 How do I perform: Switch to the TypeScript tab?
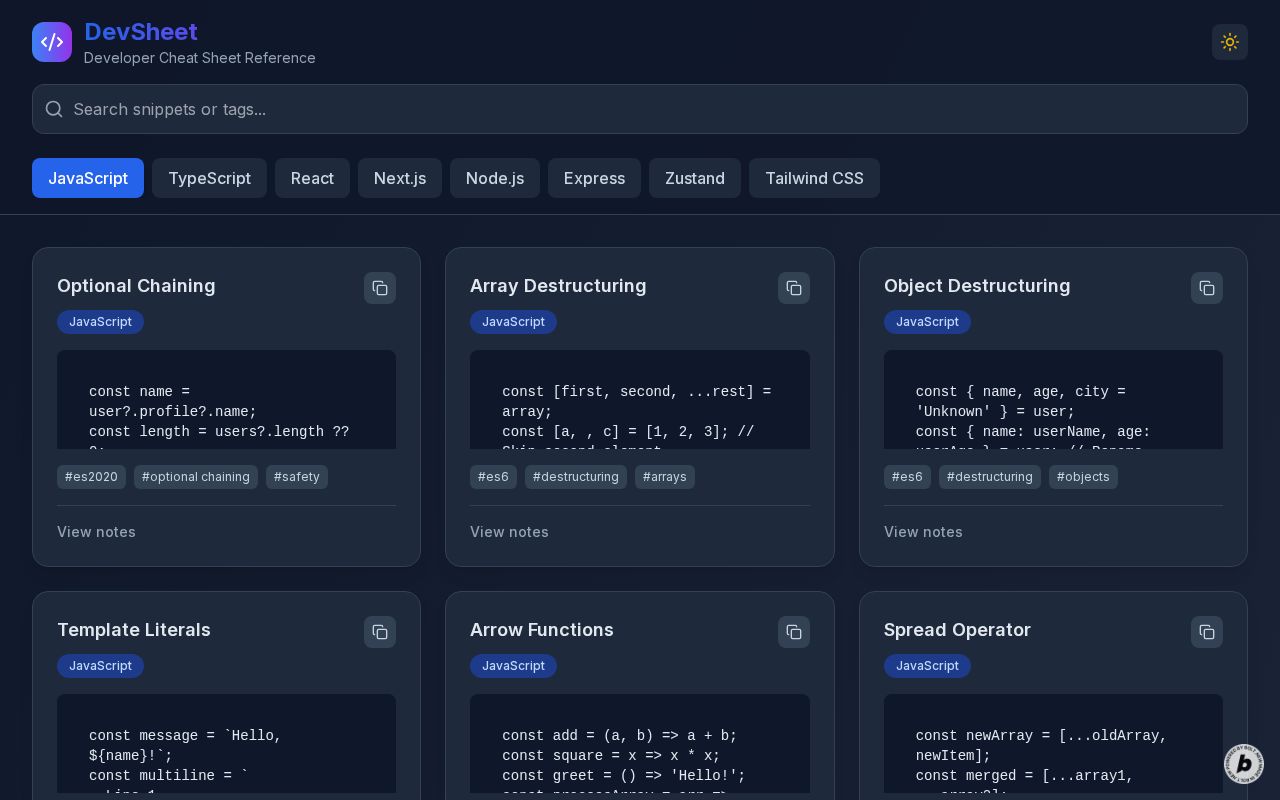pos(209,178)
